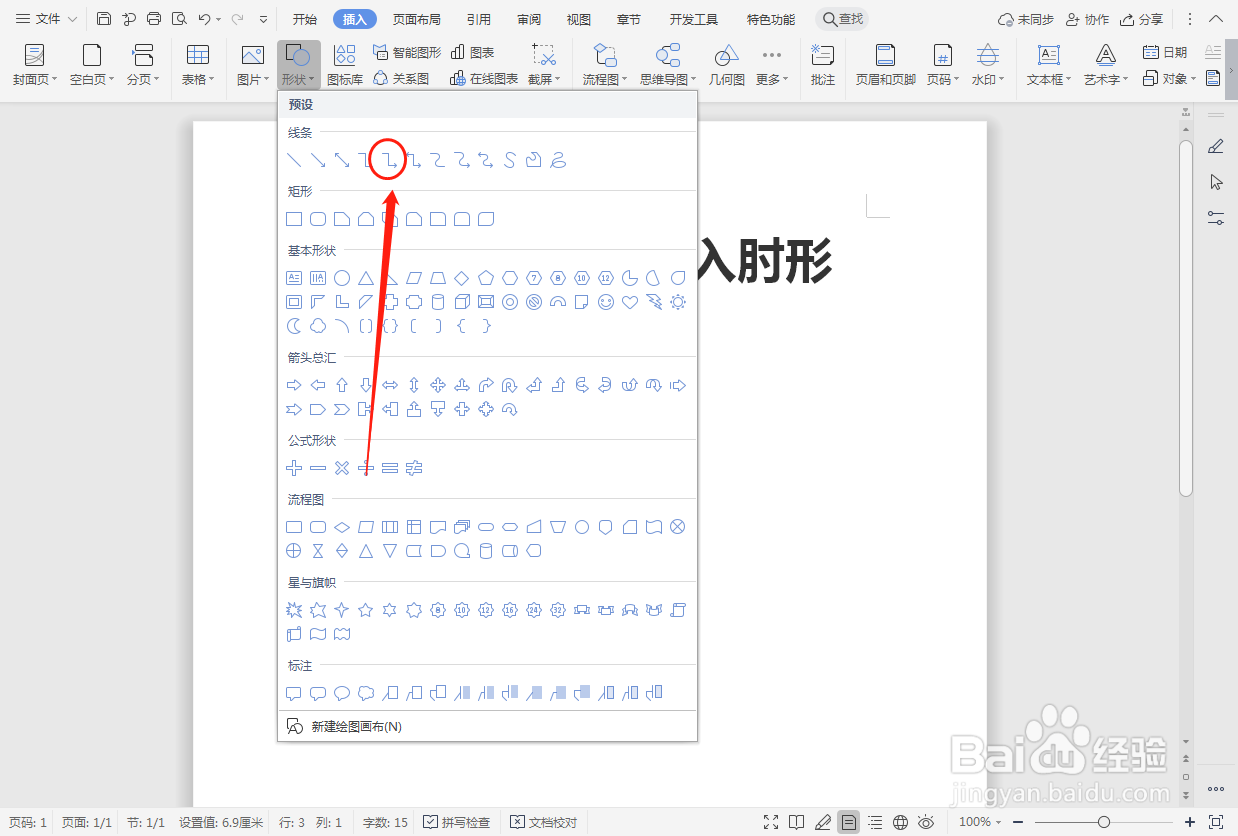Open the 水印 dropdown
This screenshot has width=1238, height=836.
[x=988, y=79]
